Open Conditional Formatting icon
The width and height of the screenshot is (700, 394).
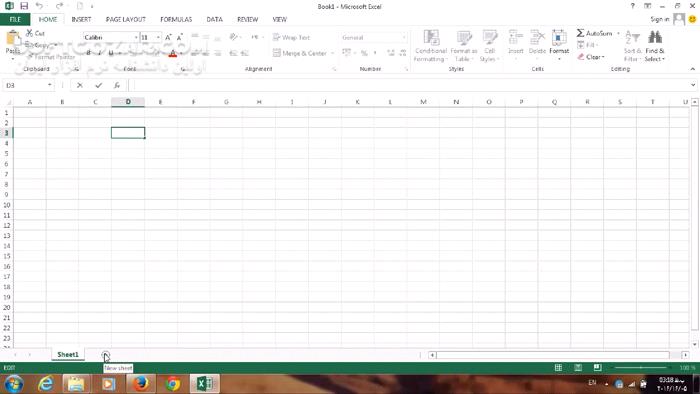pos(431,38)
